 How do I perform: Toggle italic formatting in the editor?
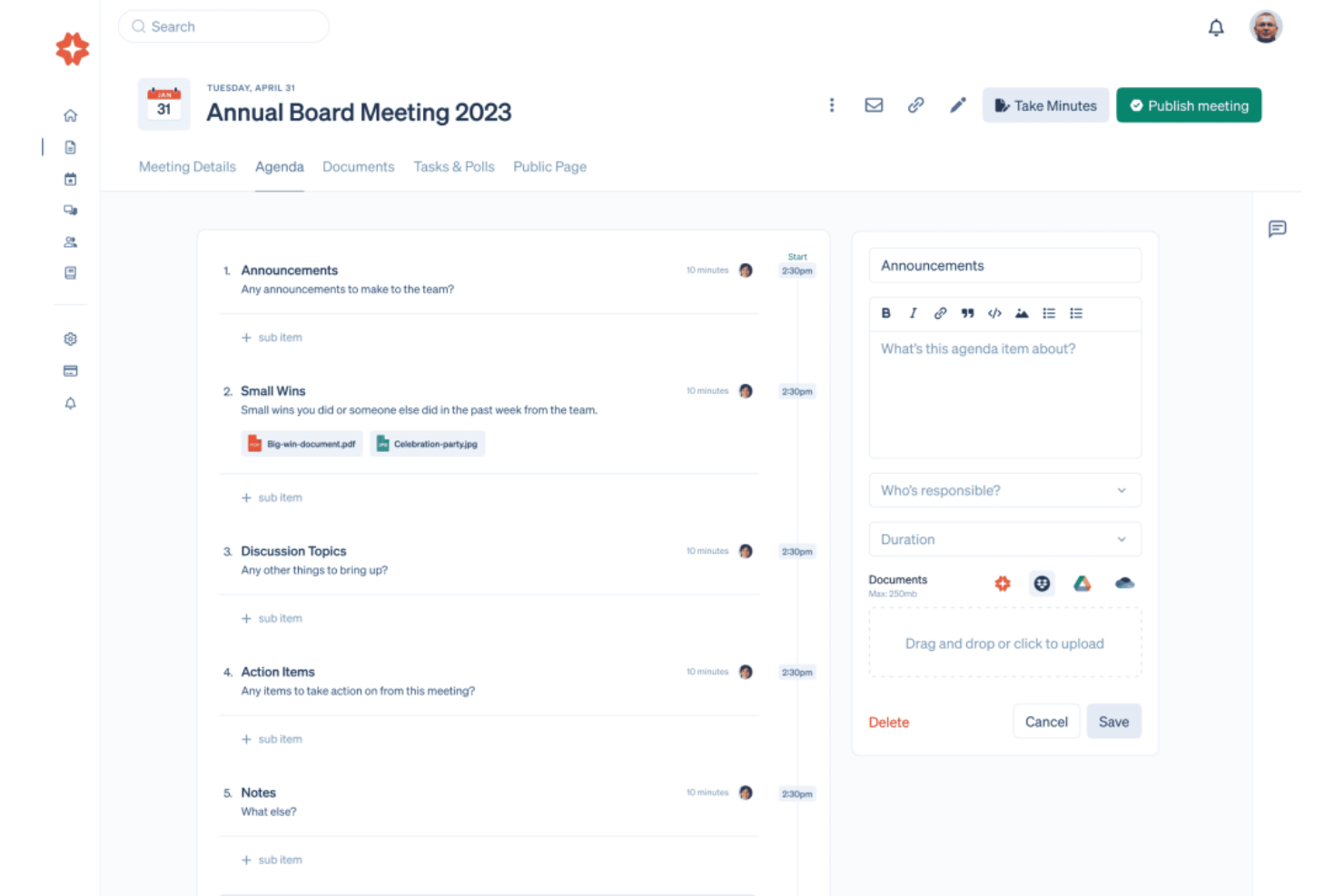tap(913, 313)
